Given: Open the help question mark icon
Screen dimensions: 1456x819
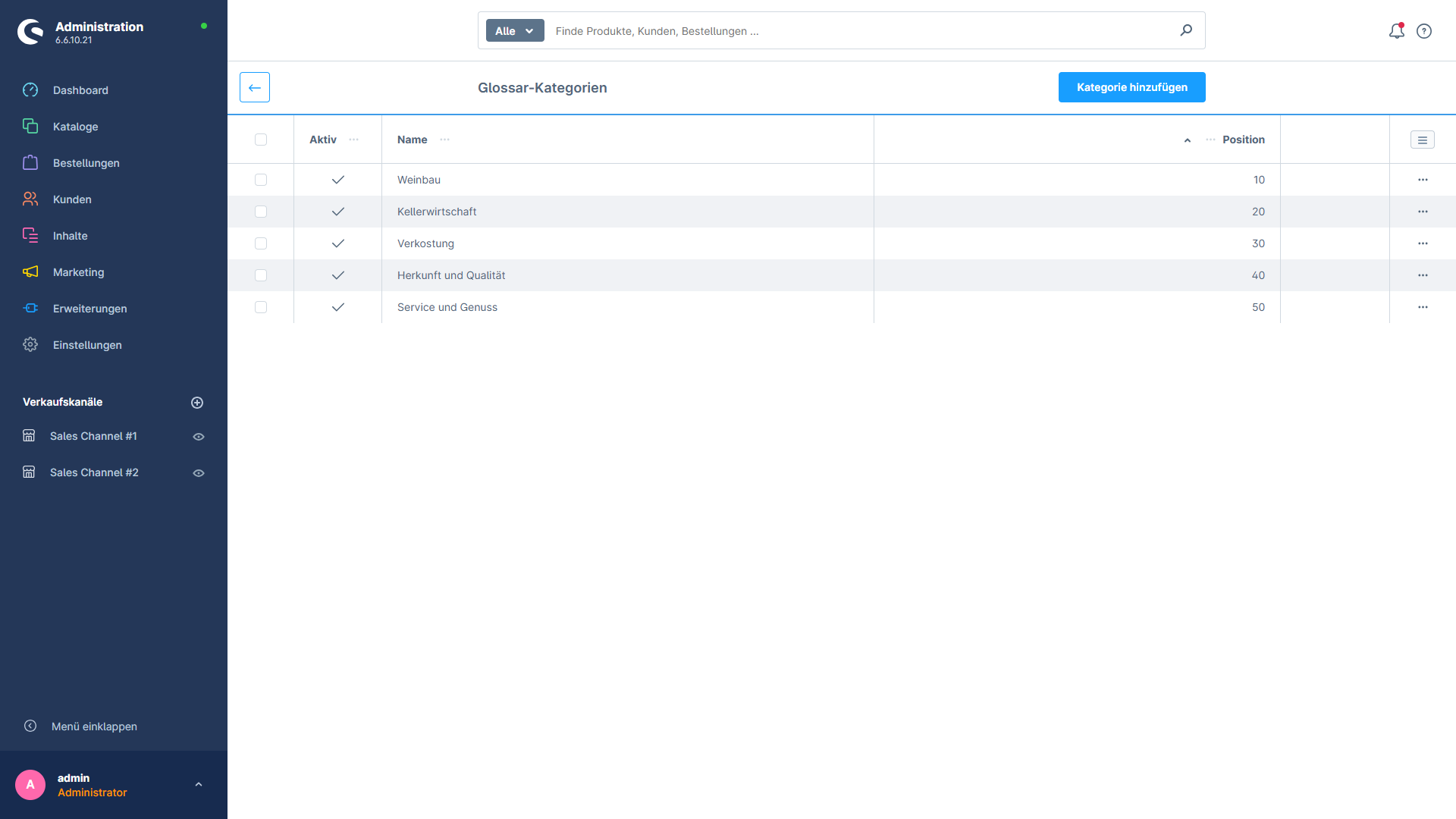Looking at the screenshot, I should 1424,31.
